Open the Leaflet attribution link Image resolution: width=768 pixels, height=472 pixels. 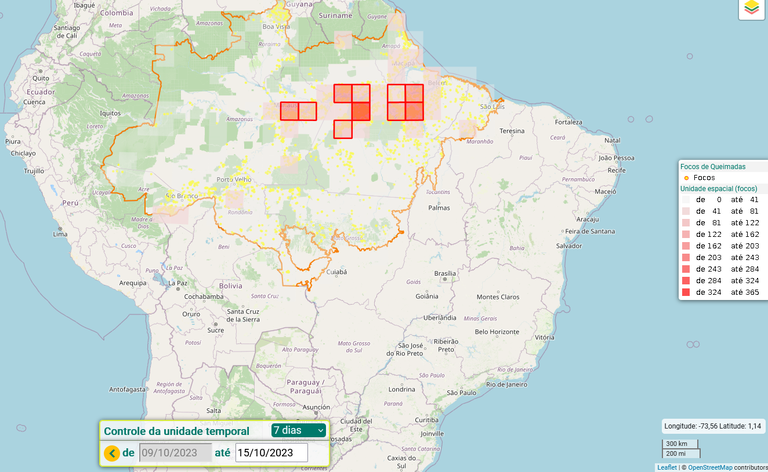click(x=666, y=467)
